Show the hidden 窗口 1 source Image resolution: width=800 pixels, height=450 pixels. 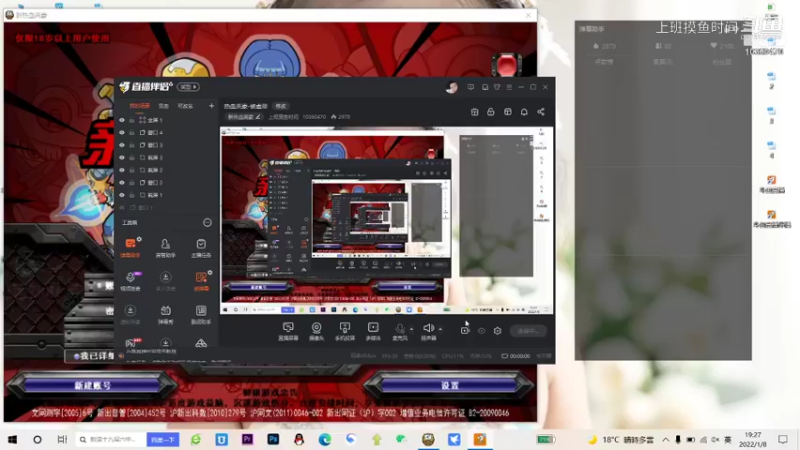(122, 208)
